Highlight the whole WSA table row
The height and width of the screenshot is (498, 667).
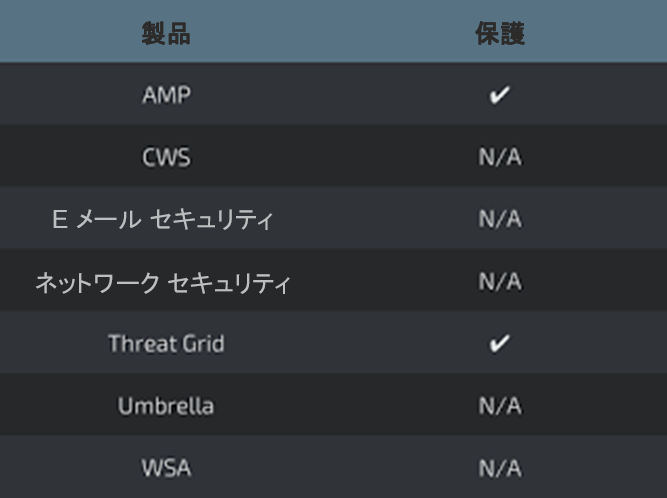333,468
